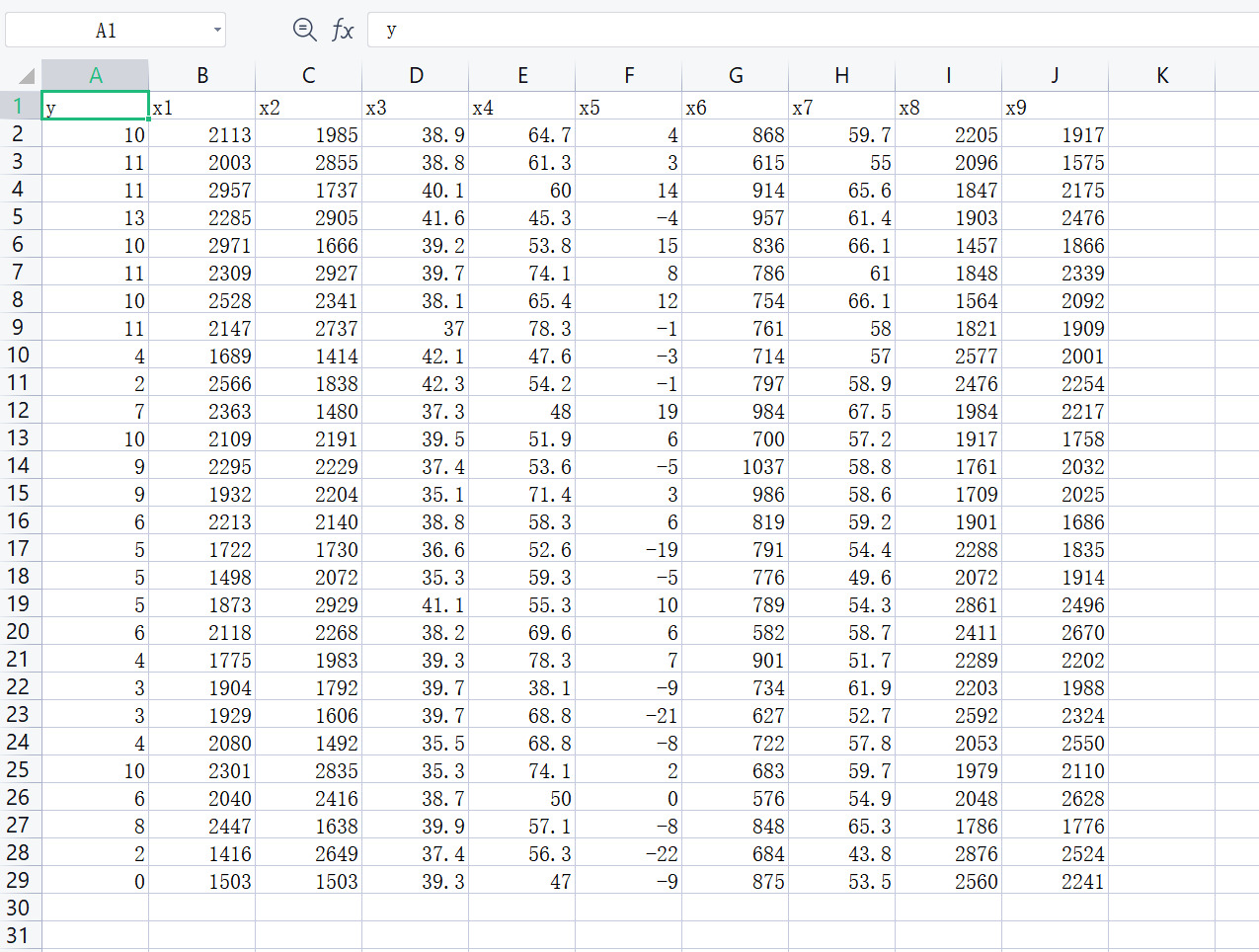Open the Name Box dropdown arrow
1259x952 pixels.
tap(217, 30)
